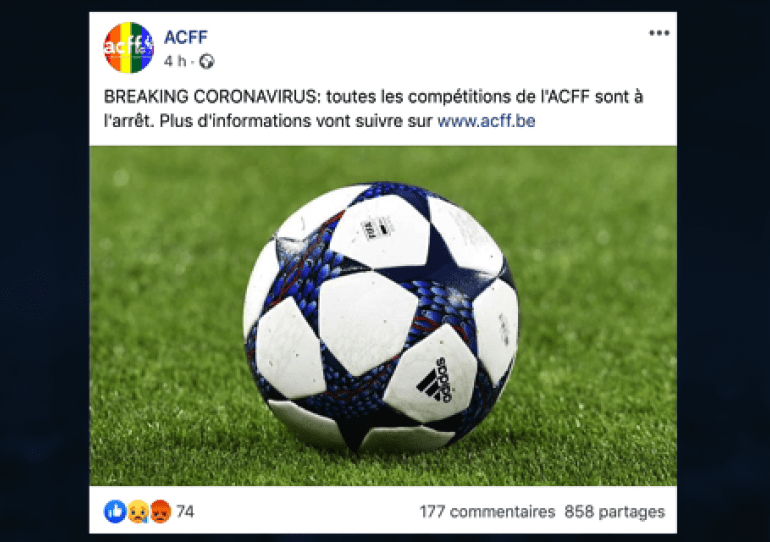The height and width of the screenshot is (542, 770).
Task: Click the ACFF page name
Action: point(186,37)
